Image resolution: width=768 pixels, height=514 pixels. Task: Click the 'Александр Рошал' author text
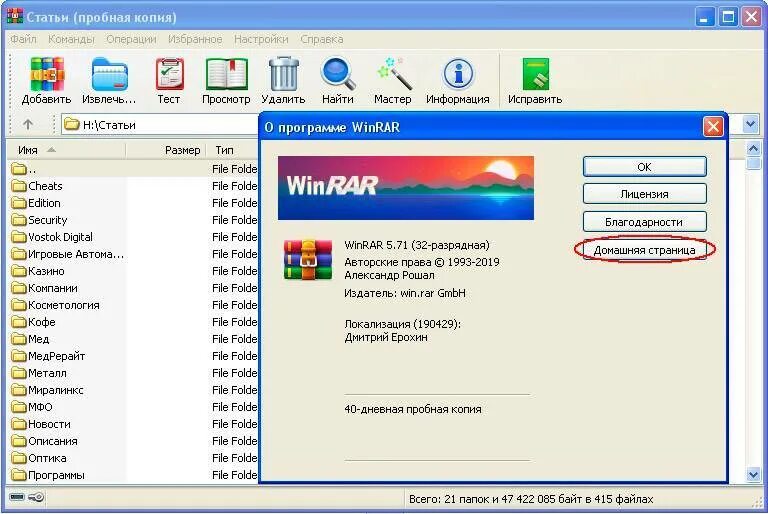pos(389,275)
